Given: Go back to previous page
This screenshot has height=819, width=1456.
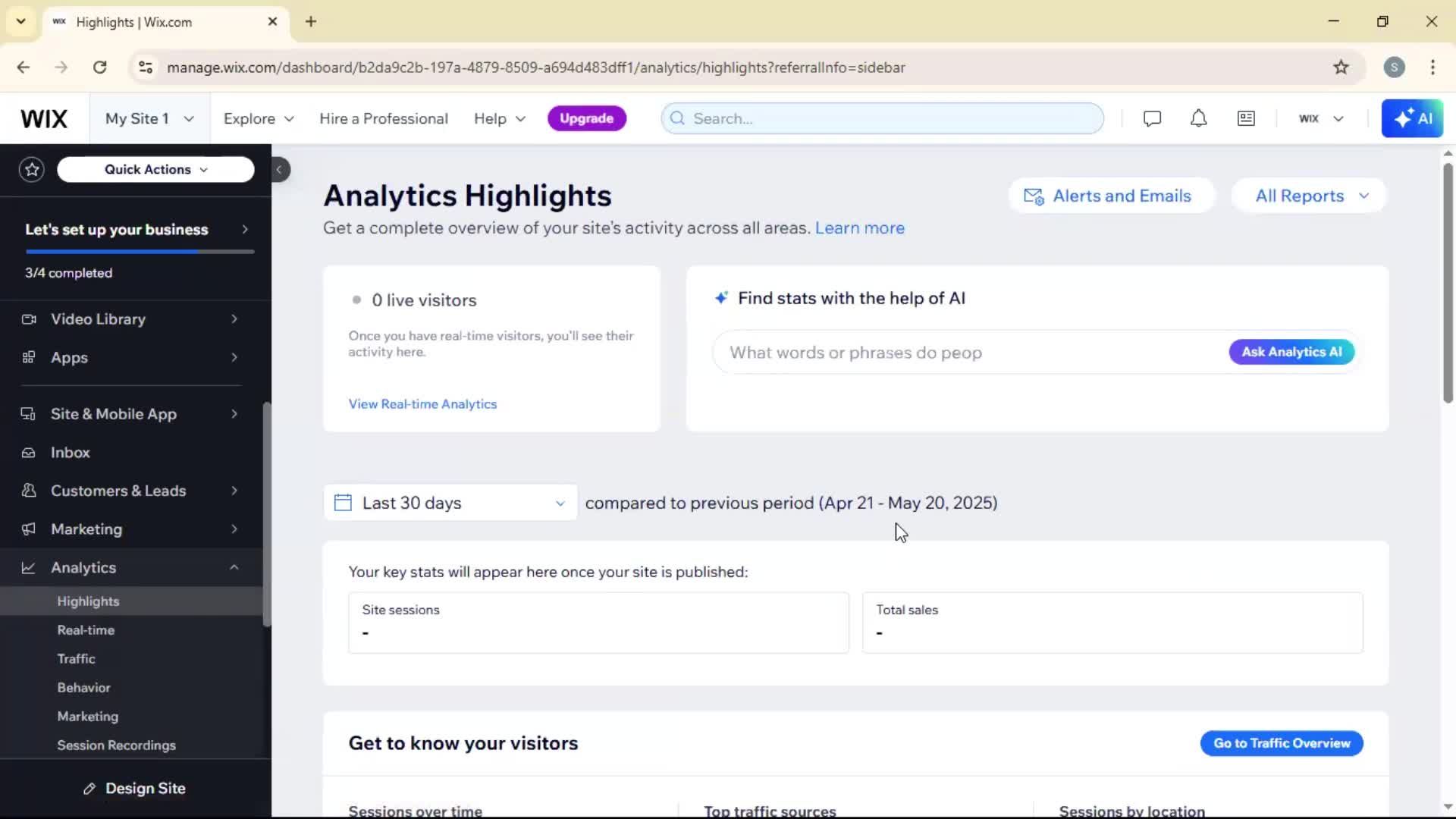Looking at the screenshot, I should (24, 67).
